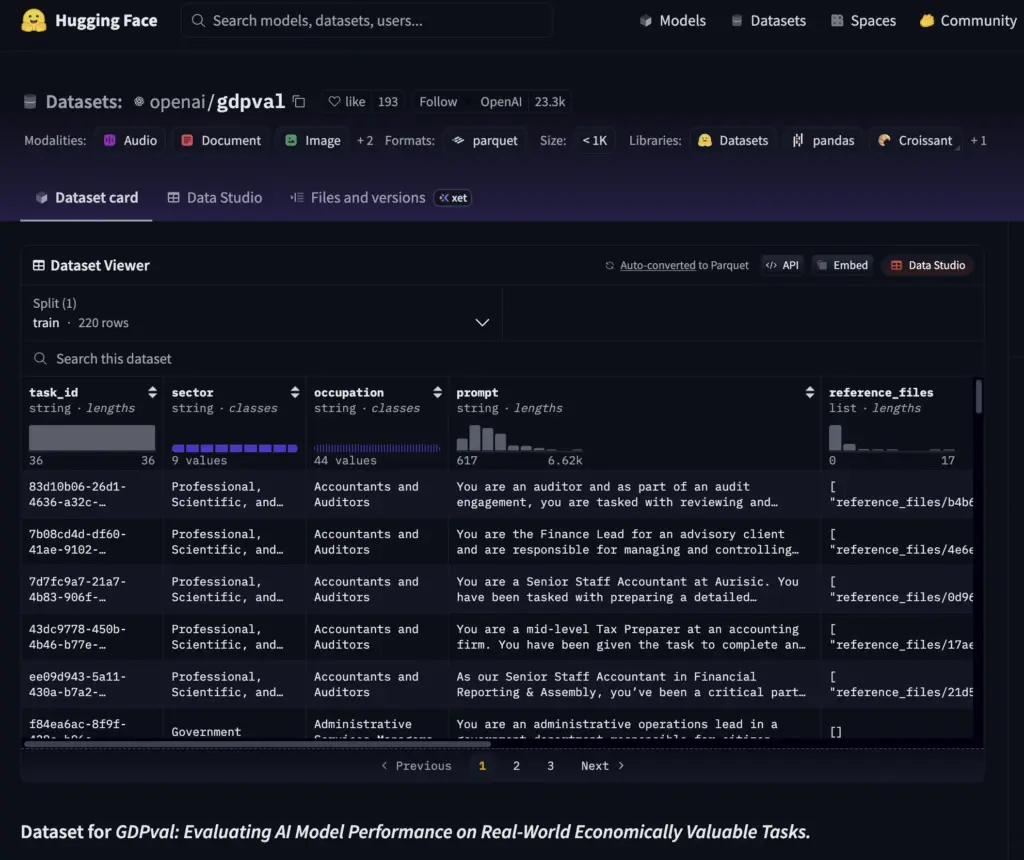Copy dataset name with copy icon
1024x860 pixels.
pos(298,101)
